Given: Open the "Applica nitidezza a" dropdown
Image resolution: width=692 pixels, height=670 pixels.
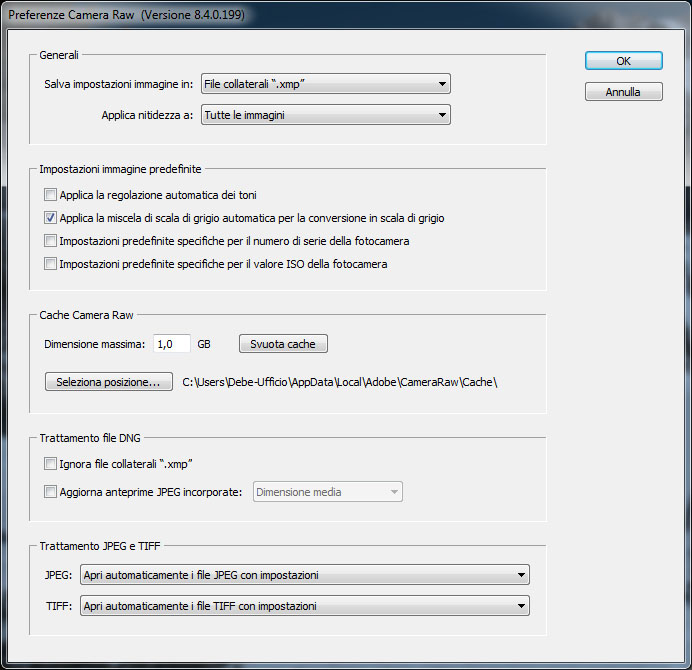Looking at the screenshot, I should tap(325, 116).
